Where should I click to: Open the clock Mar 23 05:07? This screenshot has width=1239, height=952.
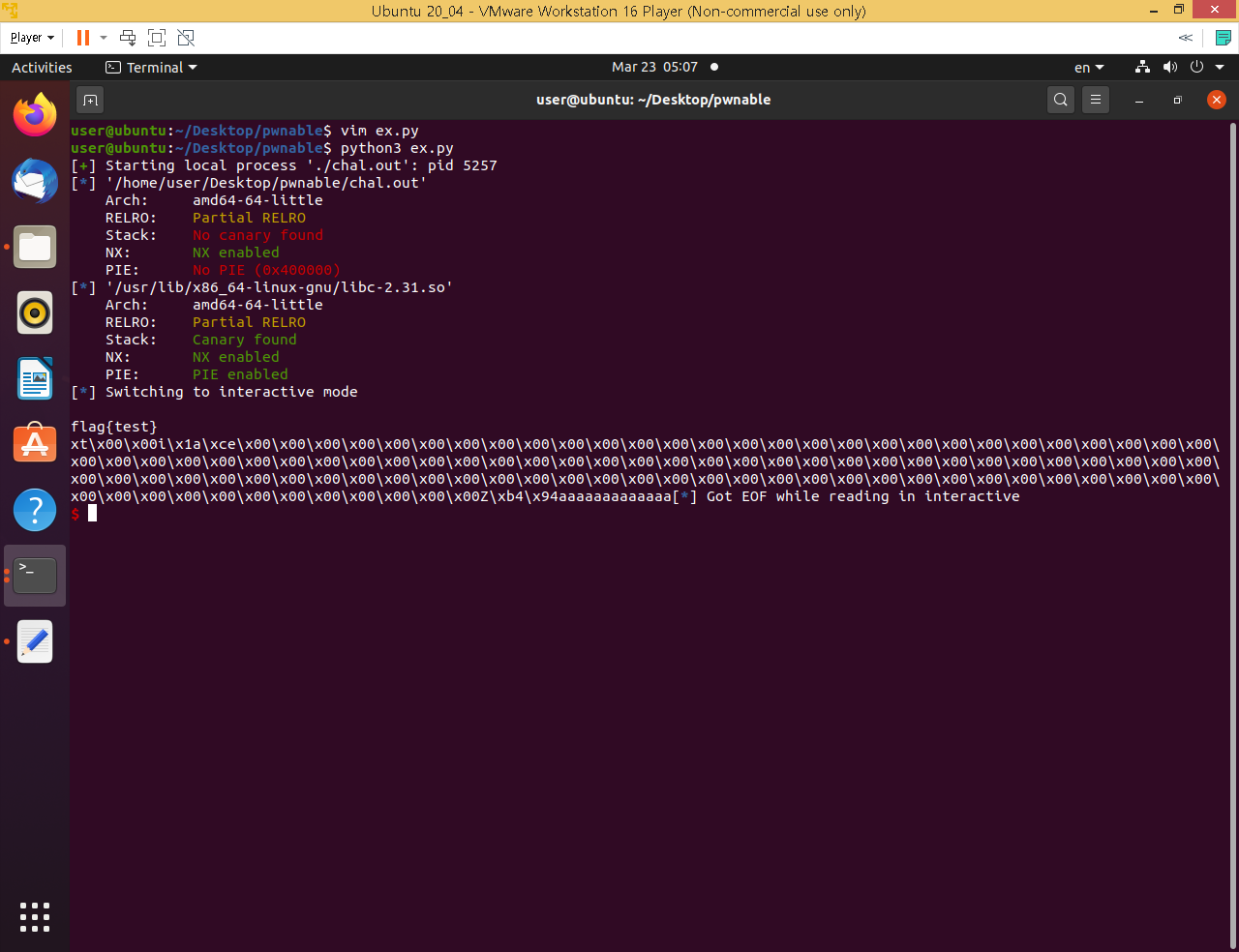(654, 68)
